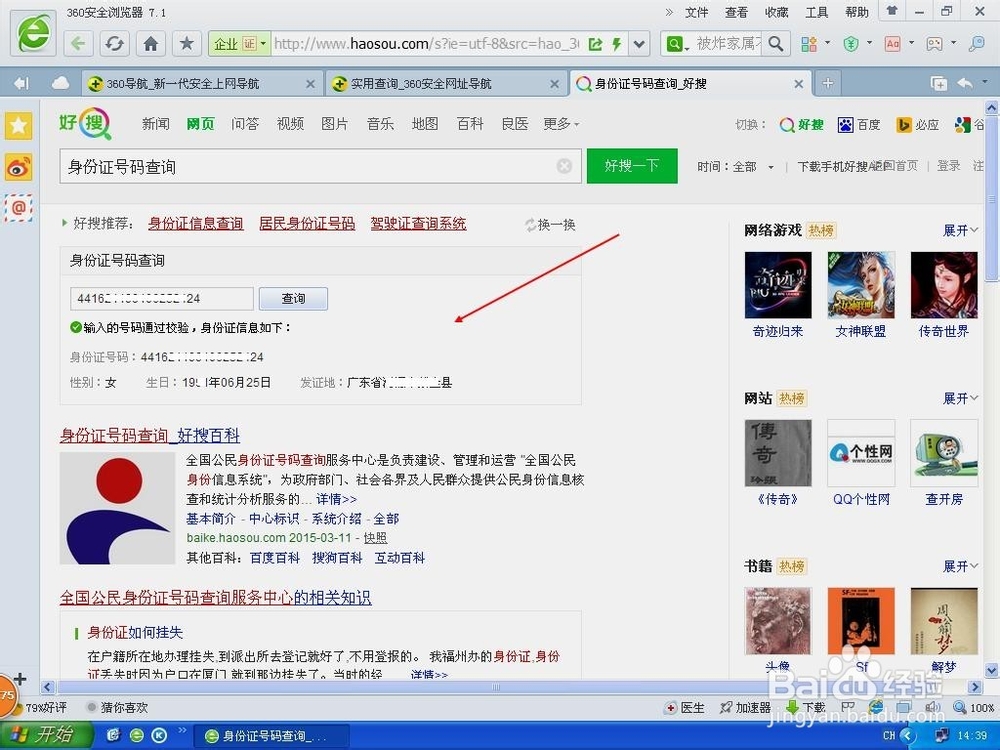Switch to the 360导航 tab
1000x750 pixels.
point(201,84)
